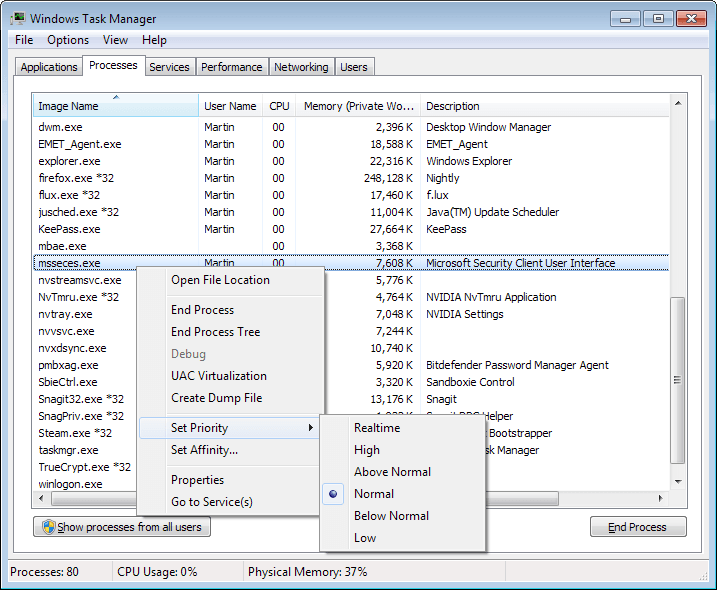Sort by the CPU column header
This screenshot has height=590, width=717.
(279, 106)
